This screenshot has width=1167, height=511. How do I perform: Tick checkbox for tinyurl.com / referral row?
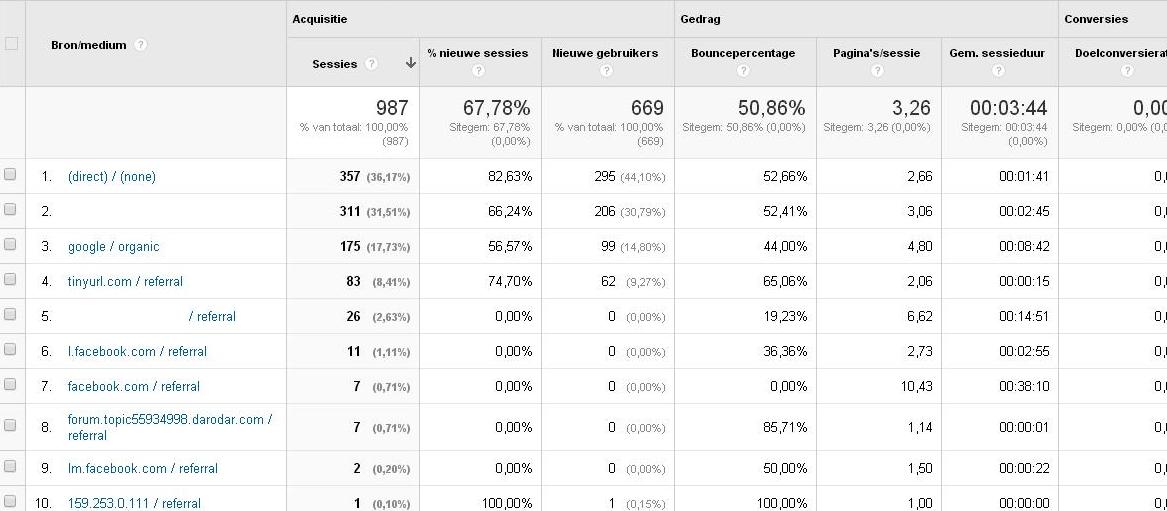tap(10, 280)
